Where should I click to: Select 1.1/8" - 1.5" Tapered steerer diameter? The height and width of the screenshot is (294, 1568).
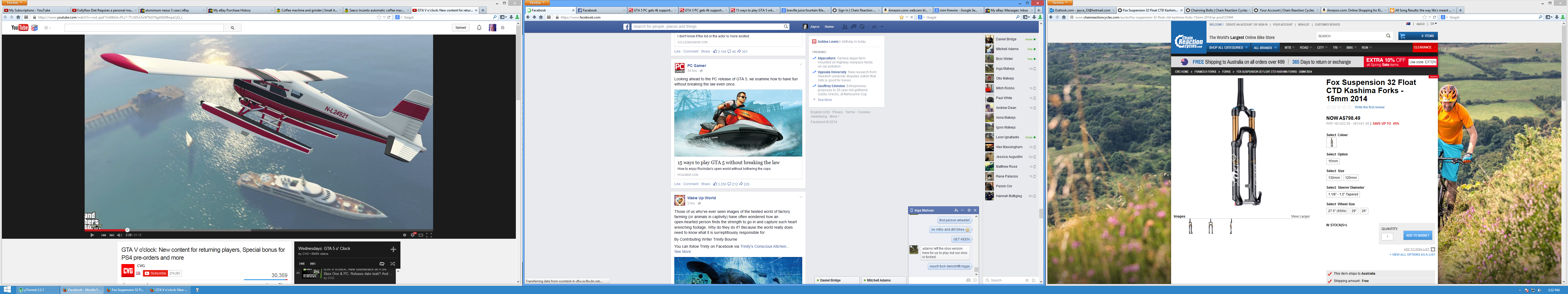click(1343, 194)
